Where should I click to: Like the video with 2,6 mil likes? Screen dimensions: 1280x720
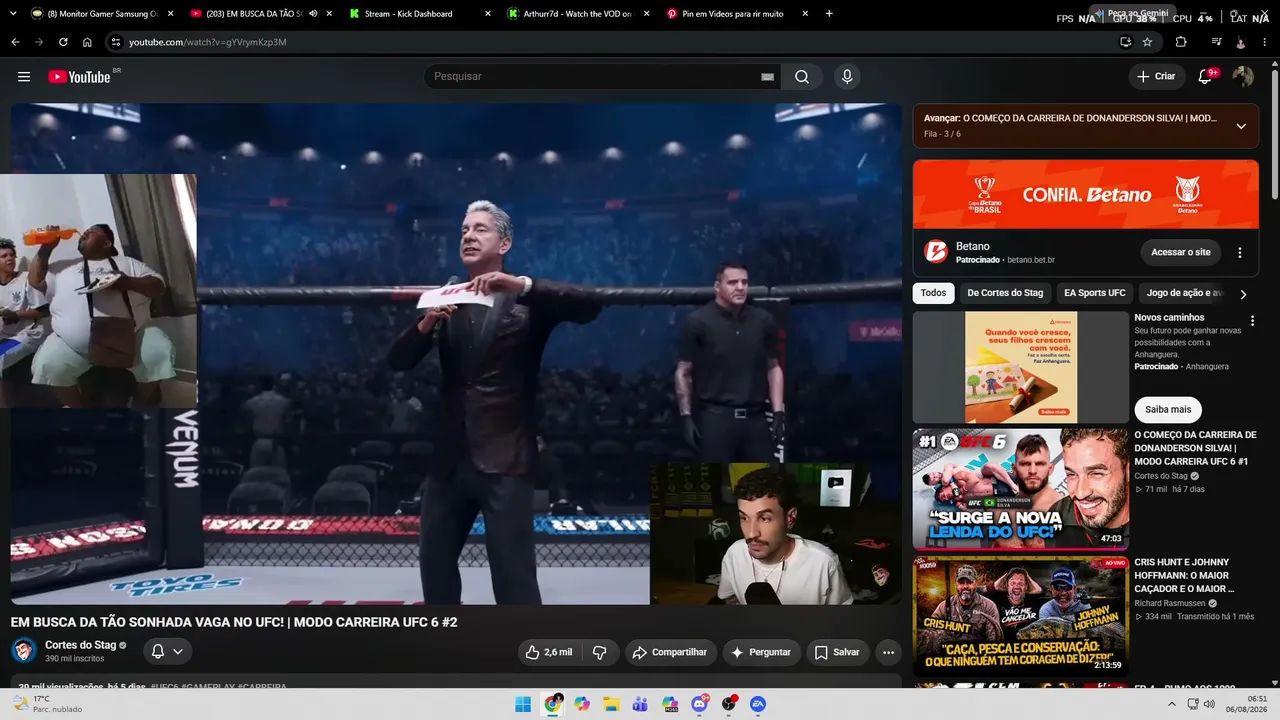[549, 652]
